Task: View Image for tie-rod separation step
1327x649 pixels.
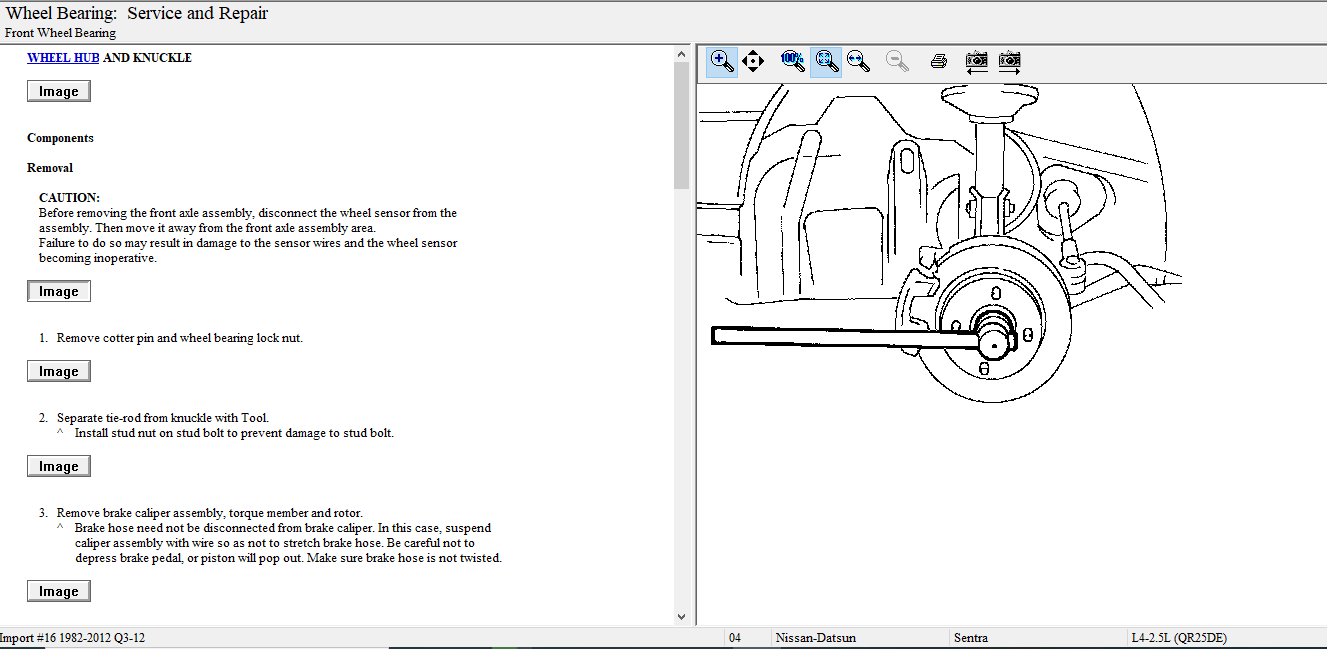Action: [x=58, y=467]
